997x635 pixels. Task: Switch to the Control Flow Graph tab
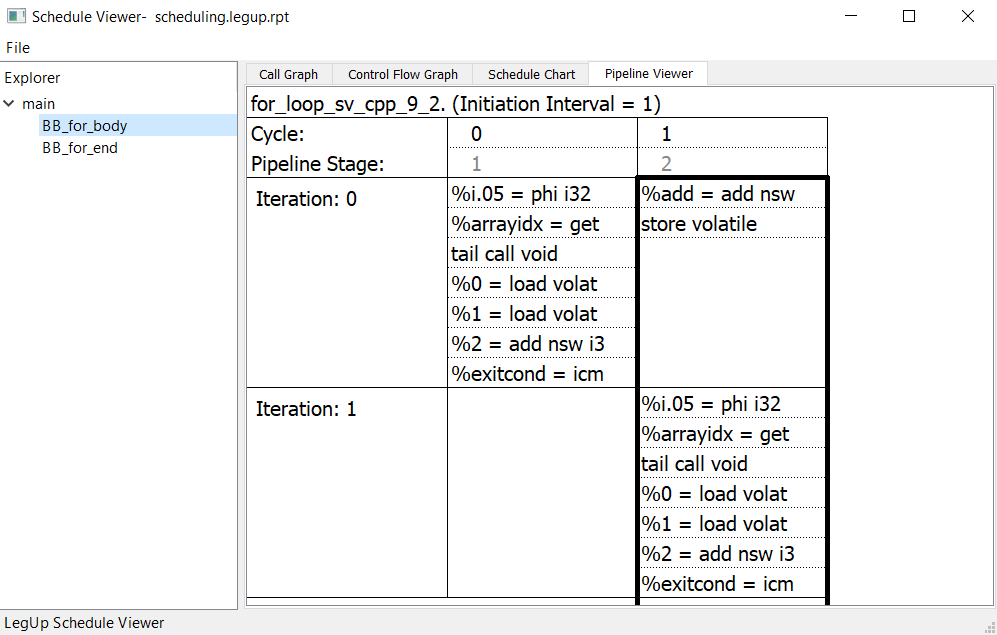click(x=402, y=74)
